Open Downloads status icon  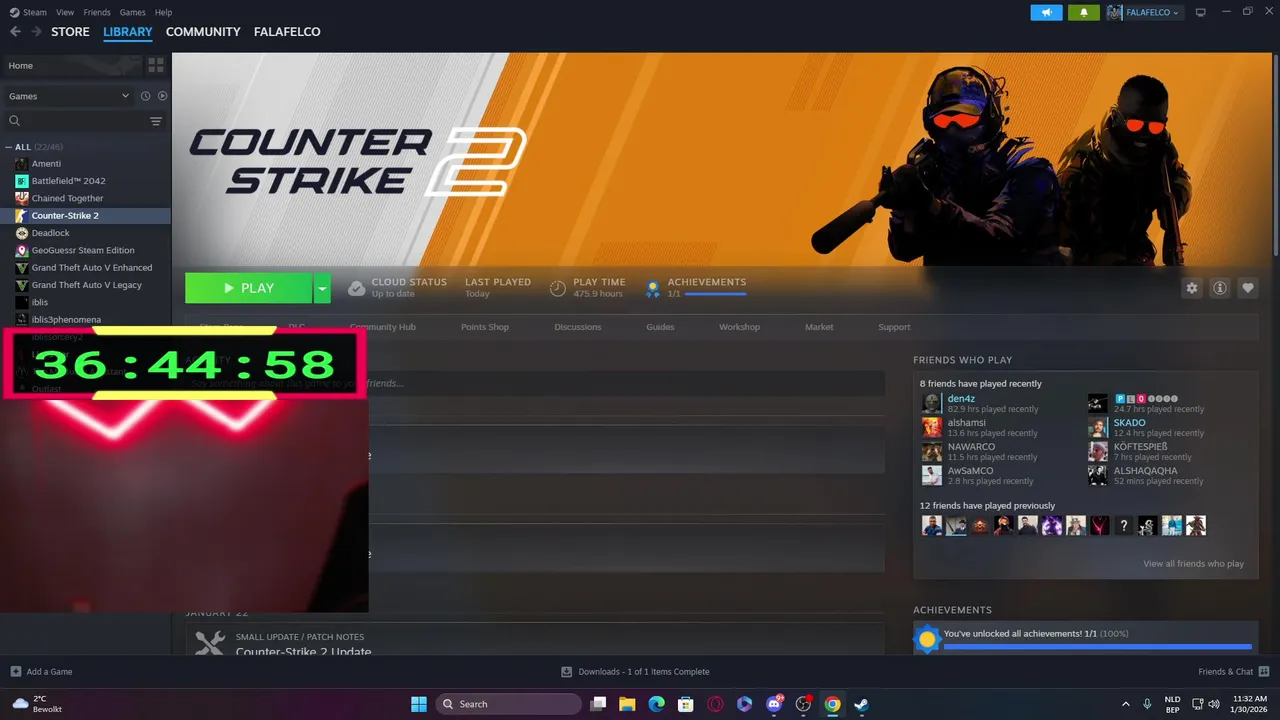[x=566, y=671]
